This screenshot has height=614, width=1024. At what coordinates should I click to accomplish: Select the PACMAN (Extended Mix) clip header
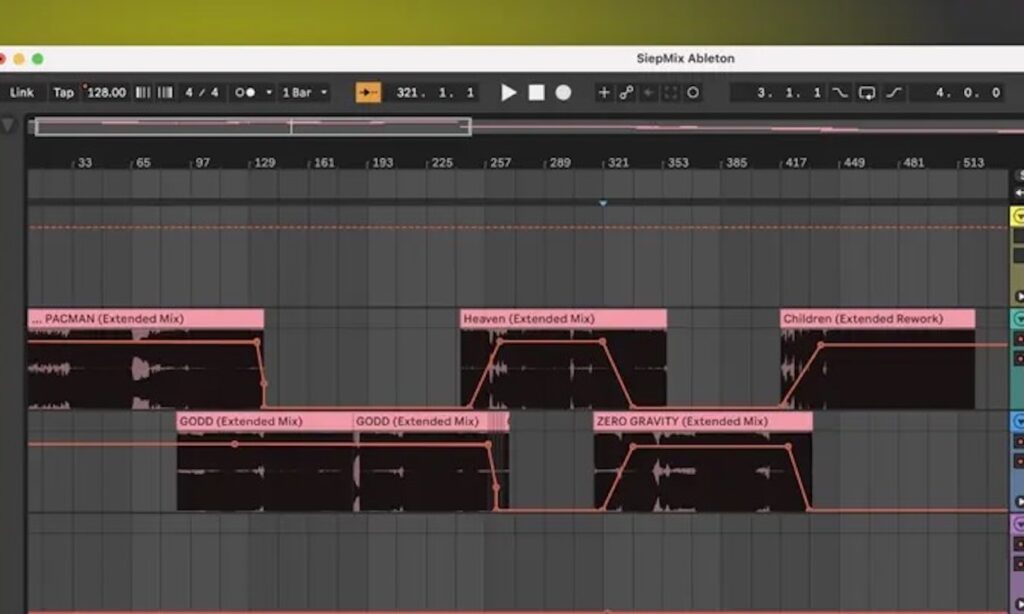(x=146, y=319)
